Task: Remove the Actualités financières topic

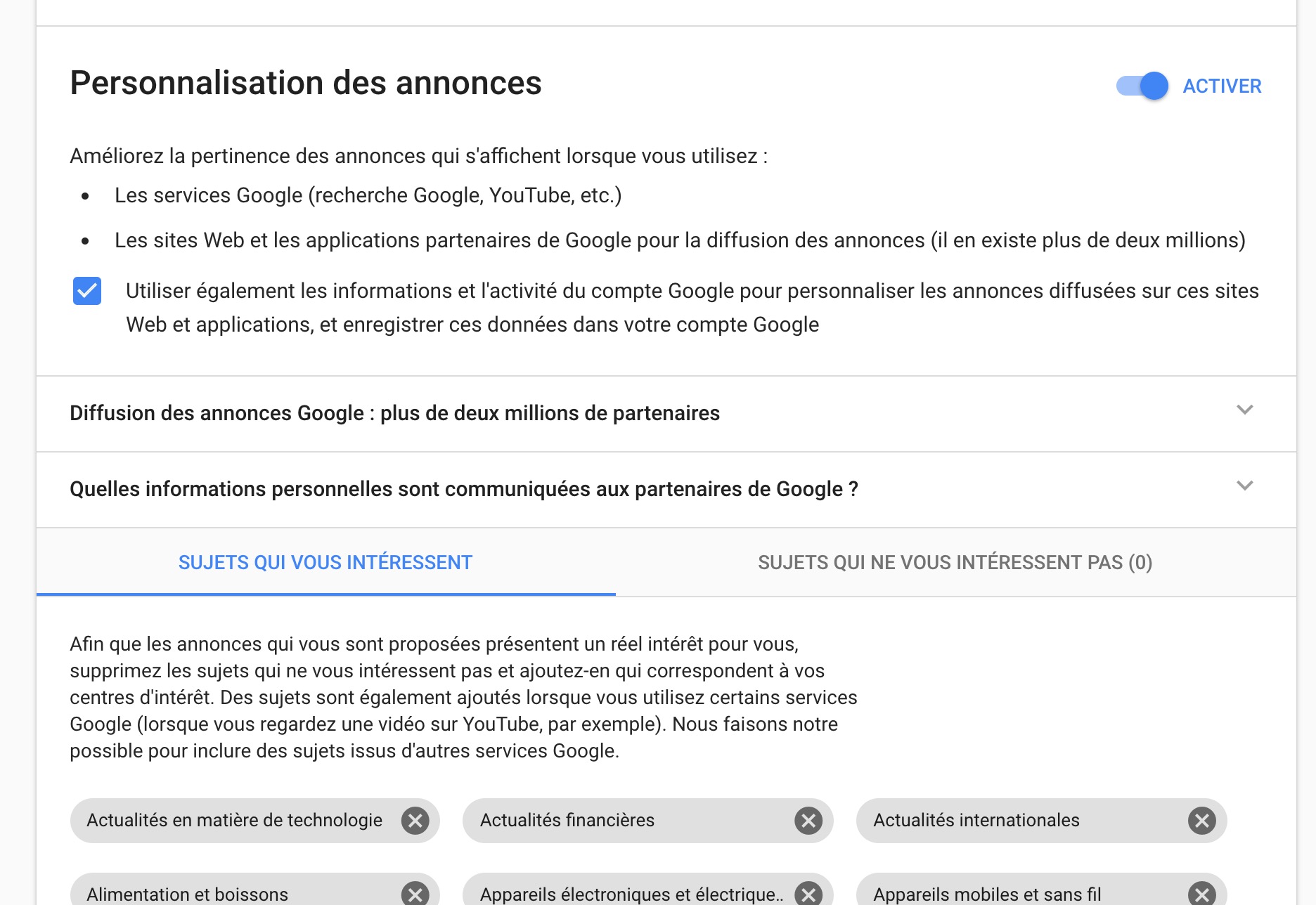Action: pos(808,821)
